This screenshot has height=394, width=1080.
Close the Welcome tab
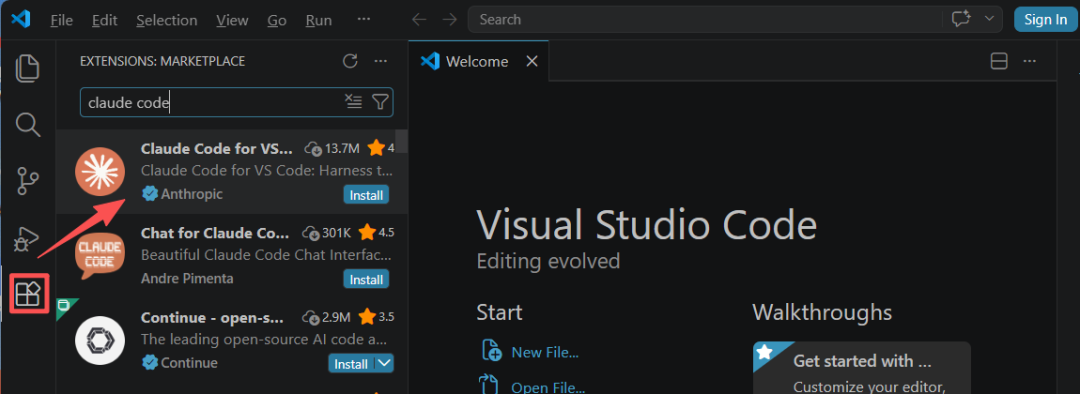[532, 61]
